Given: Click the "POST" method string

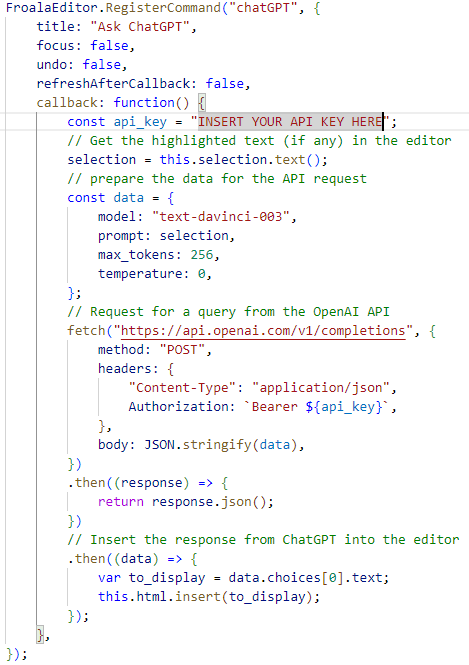Looking at the screenshot, I should 182,350.
